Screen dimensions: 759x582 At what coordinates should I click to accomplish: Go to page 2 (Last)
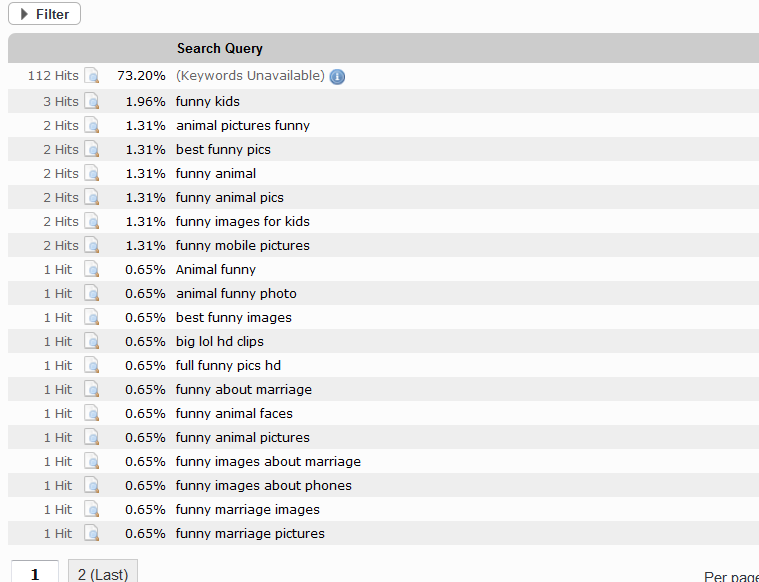tap(102, 574)
